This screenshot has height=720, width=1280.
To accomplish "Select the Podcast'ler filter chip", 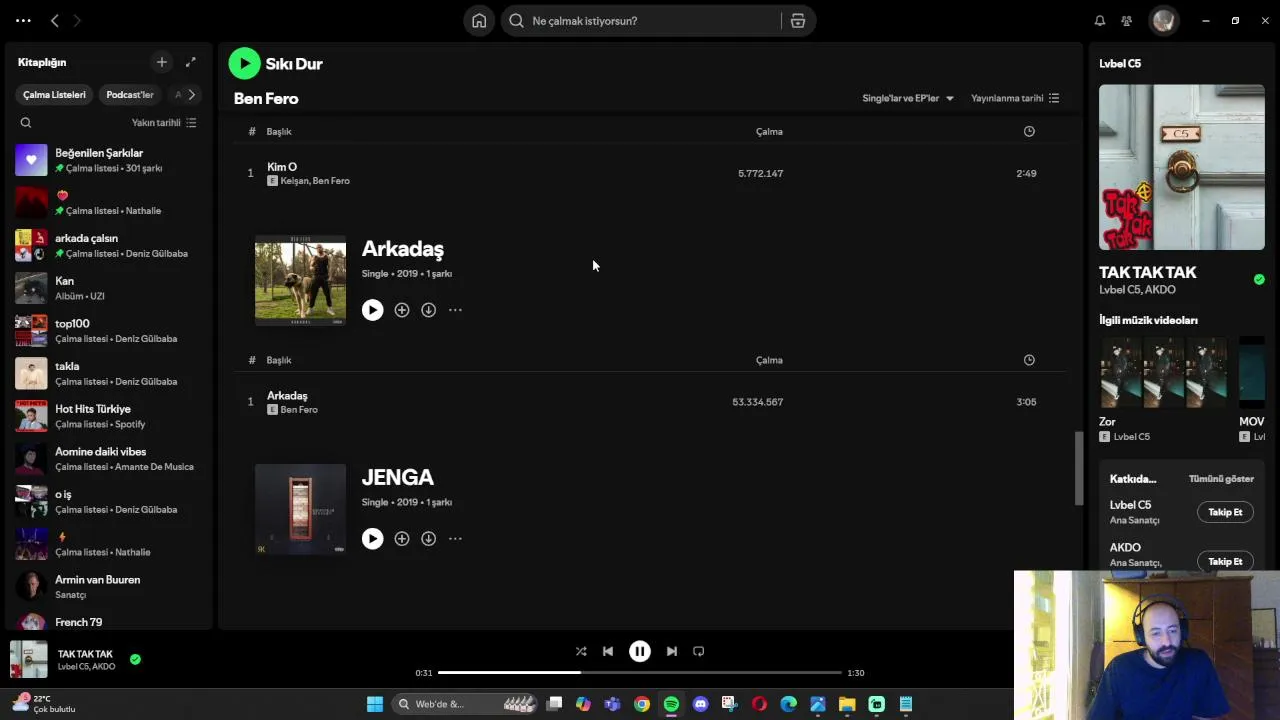I will coord(130,95).
